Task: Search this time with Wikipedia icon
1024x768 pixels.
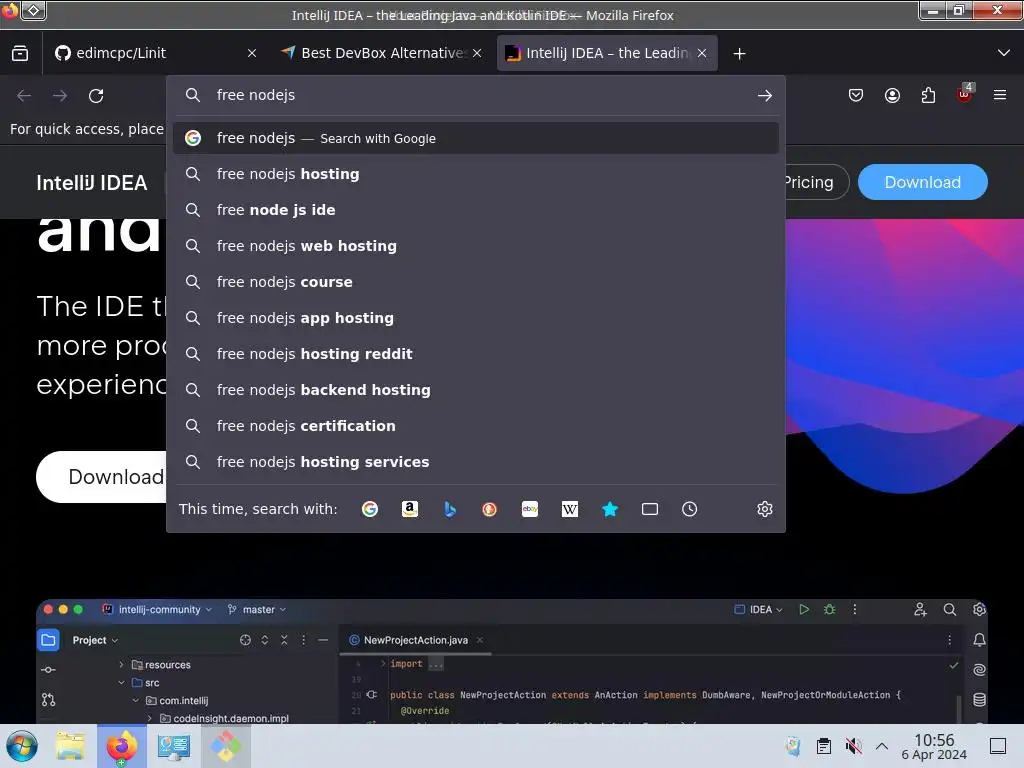Action: 569,509
